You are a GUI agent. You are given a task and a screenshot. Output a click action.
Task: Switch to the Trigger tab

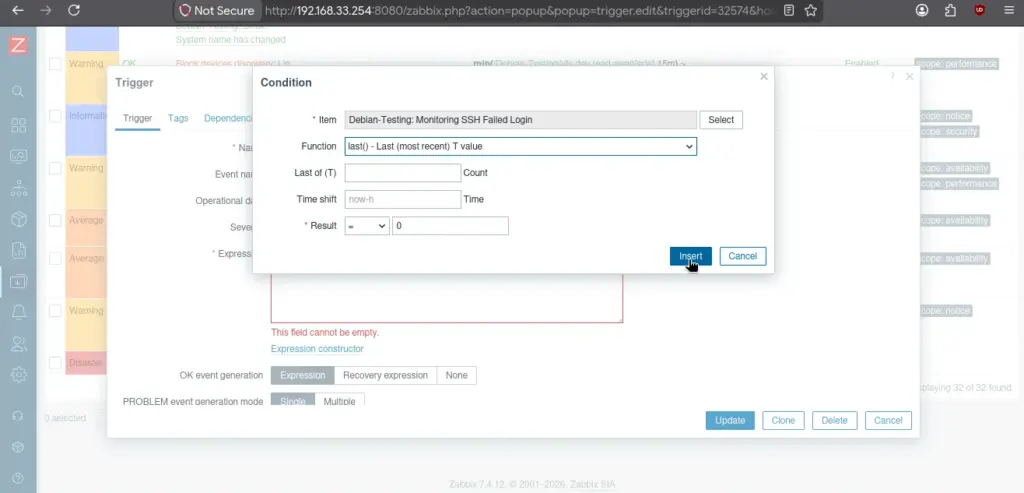(138, 118)
